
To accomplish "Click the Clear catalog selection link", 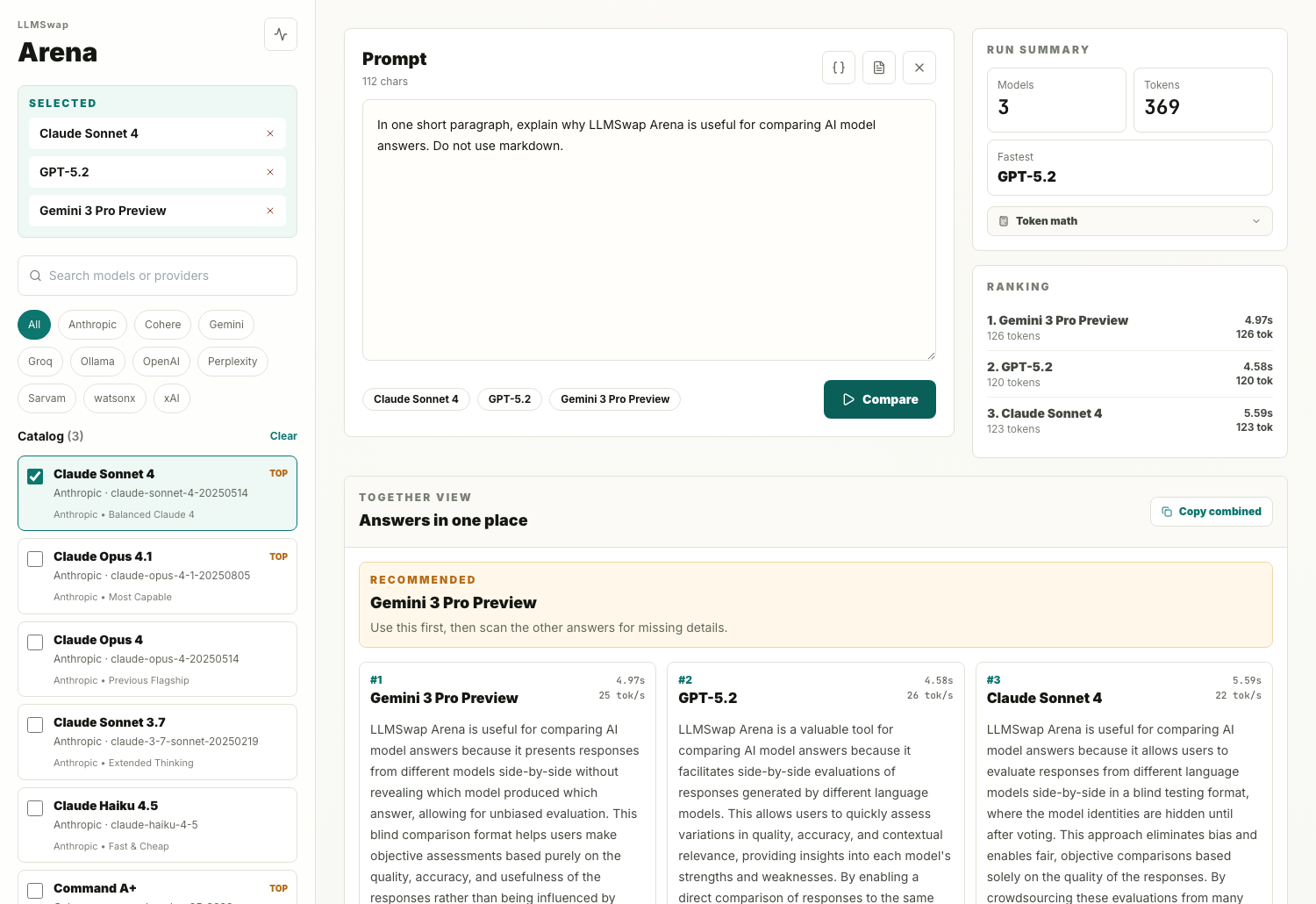I will coord(283,436).
